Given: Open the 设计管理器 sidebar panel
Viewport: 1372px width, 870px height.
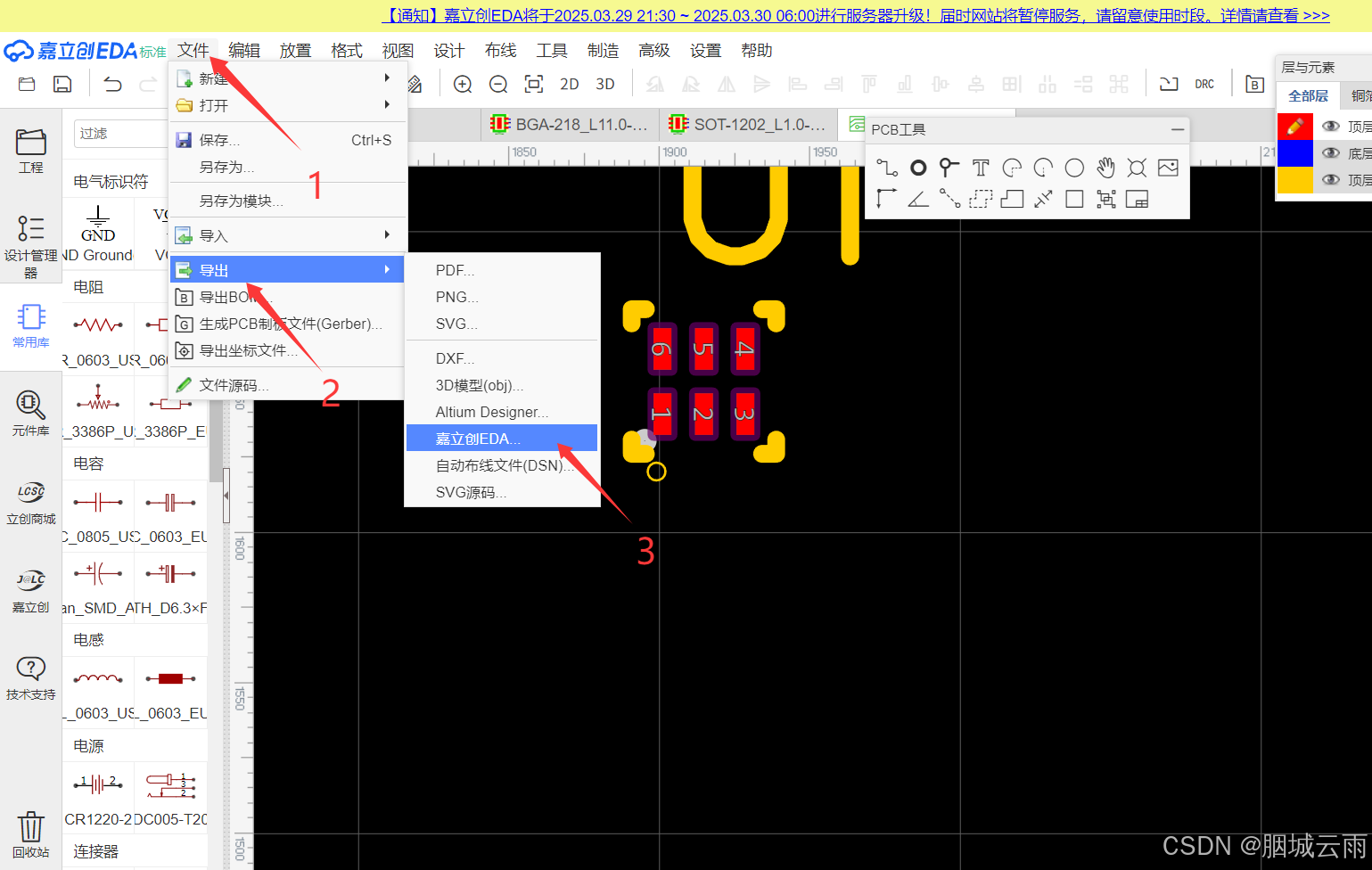Looking at the screenshot, I should (31, 247).
